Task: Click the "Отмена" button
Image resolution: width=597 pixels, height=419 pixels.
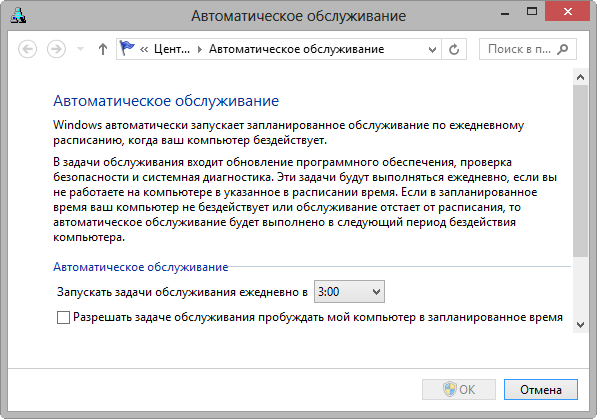Action: 541,389
